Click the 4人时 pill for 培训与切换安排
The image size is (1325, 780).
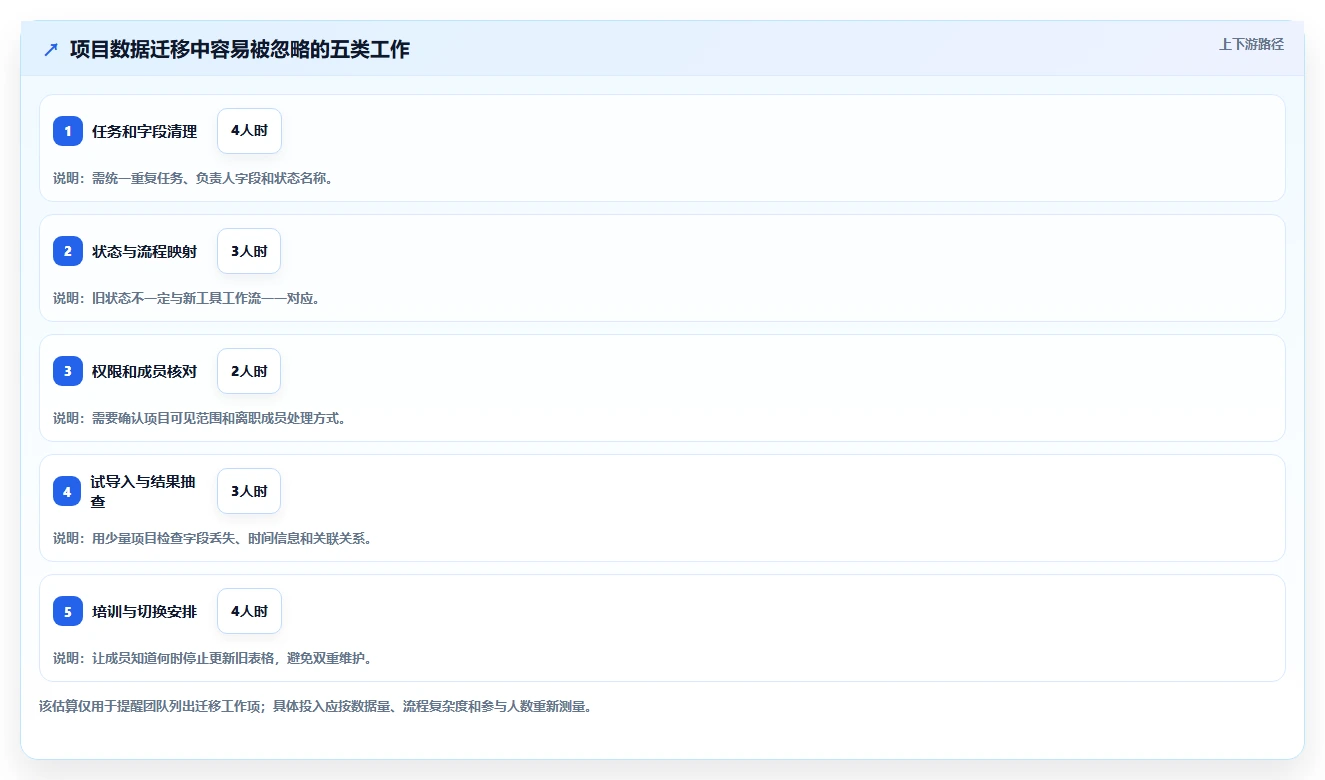(249, 611)
